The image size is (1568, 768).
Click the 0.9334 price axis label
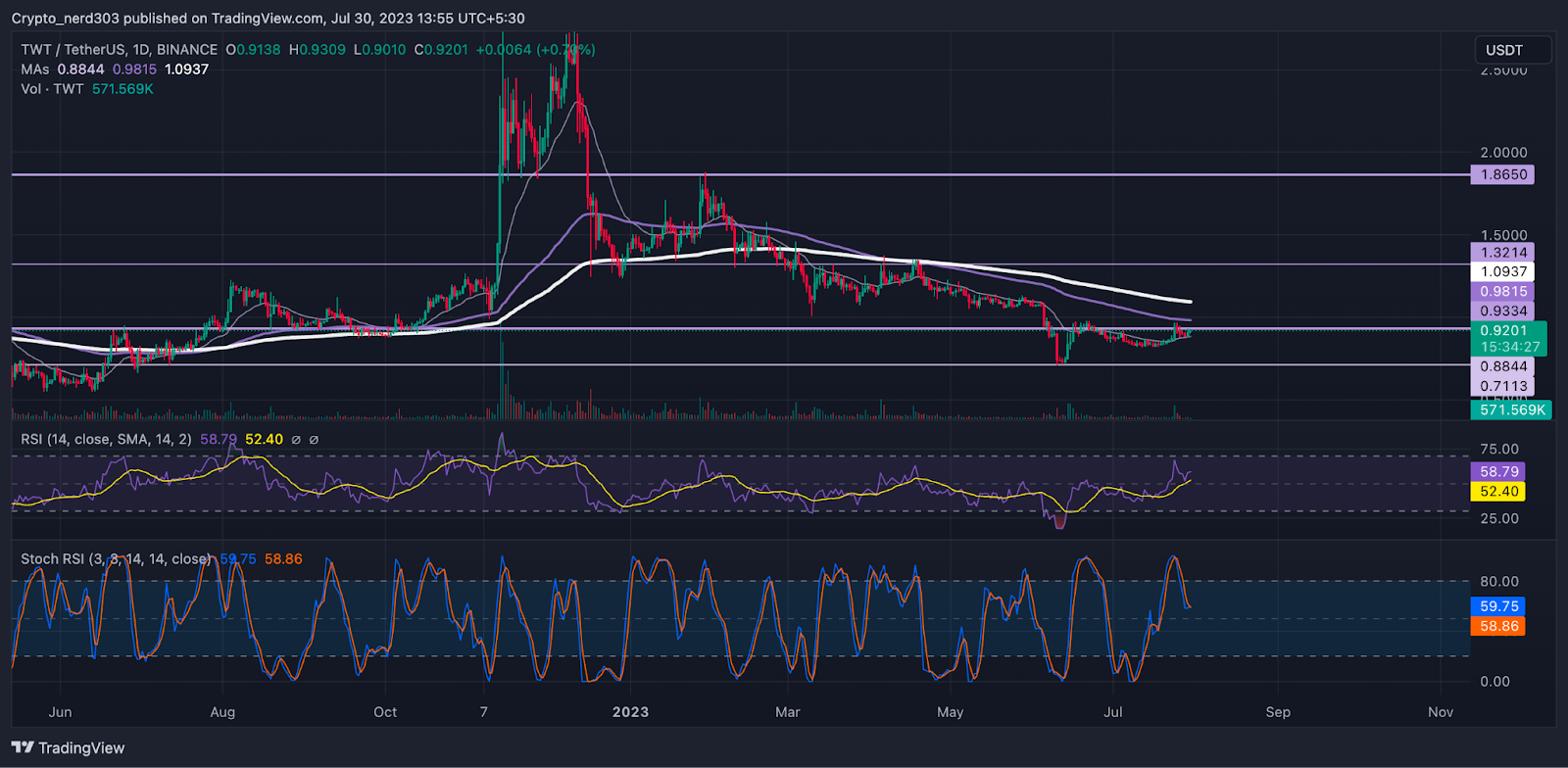pos(1503,311)
